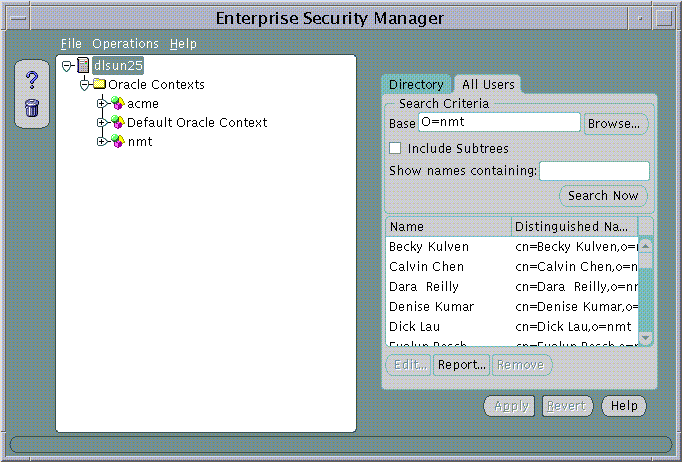The height and width of the screenshot is (462, 682).
Task: Click the bottom-right Help button
Action: [624, 406]
